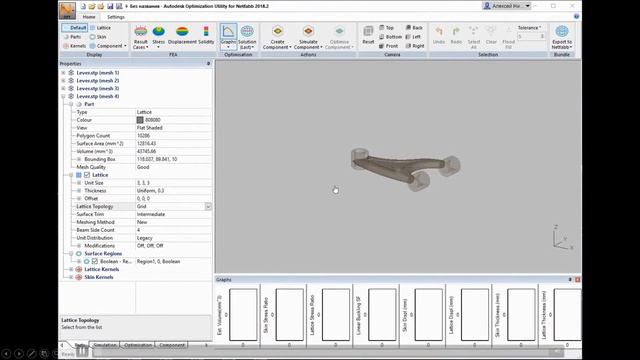640x360 pixels.
Task: Collapse Lever.stp (mesh 4) node
Action: (x=63, y=96)
